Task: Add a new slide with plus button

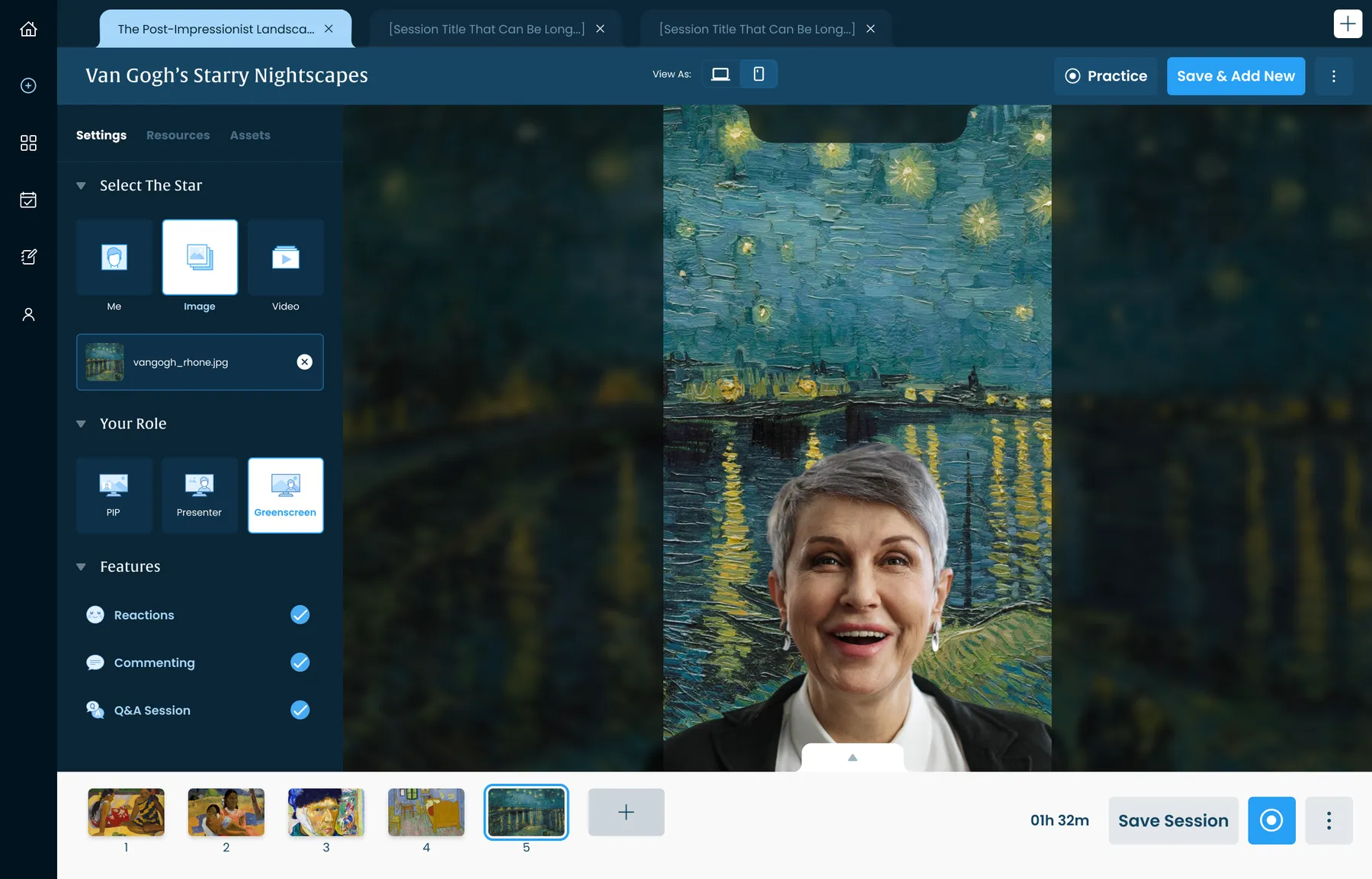Action: point(626,812)
